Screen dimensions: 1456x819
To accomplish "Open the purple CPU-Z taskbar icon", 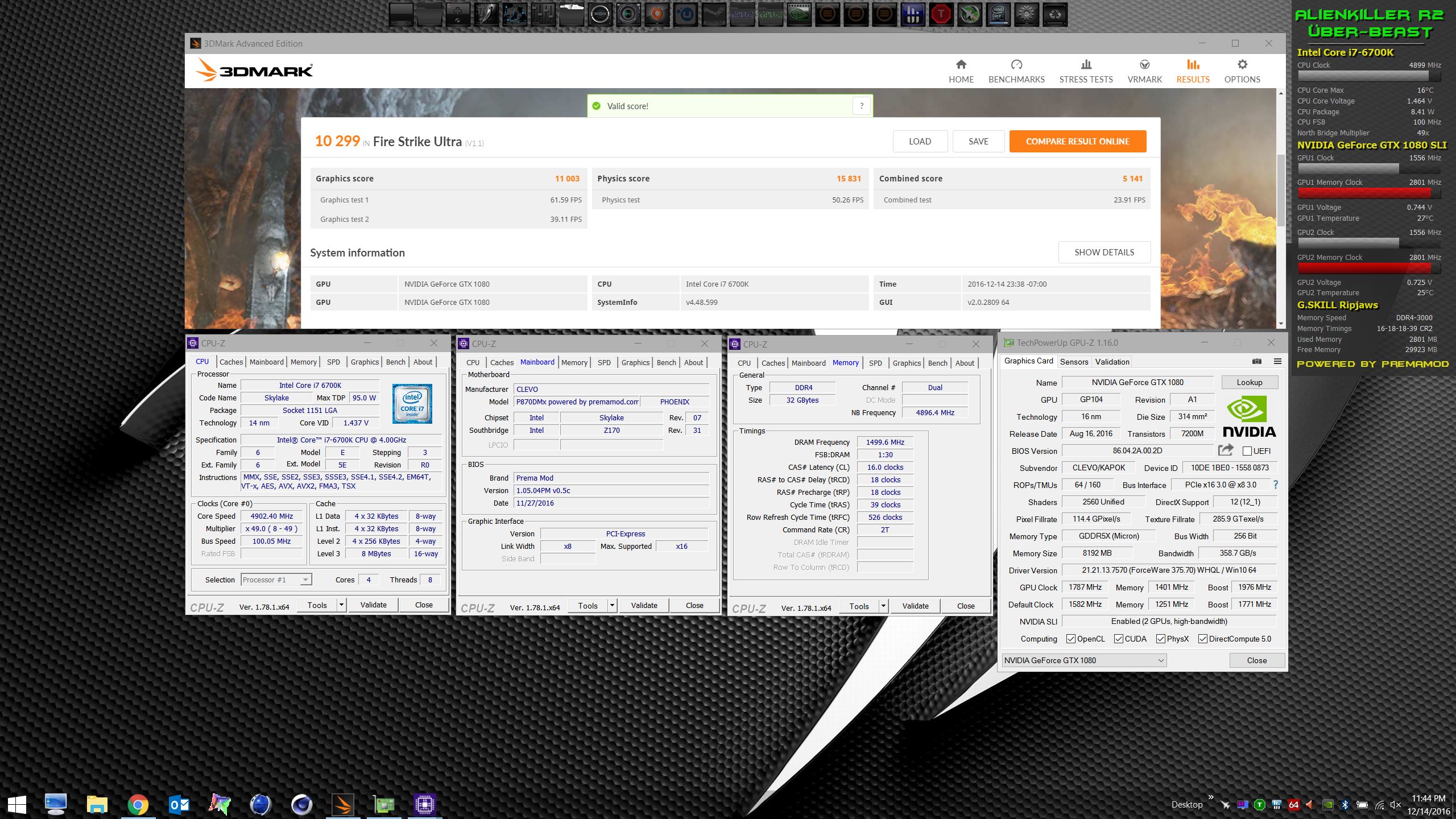I will point(424,804).
